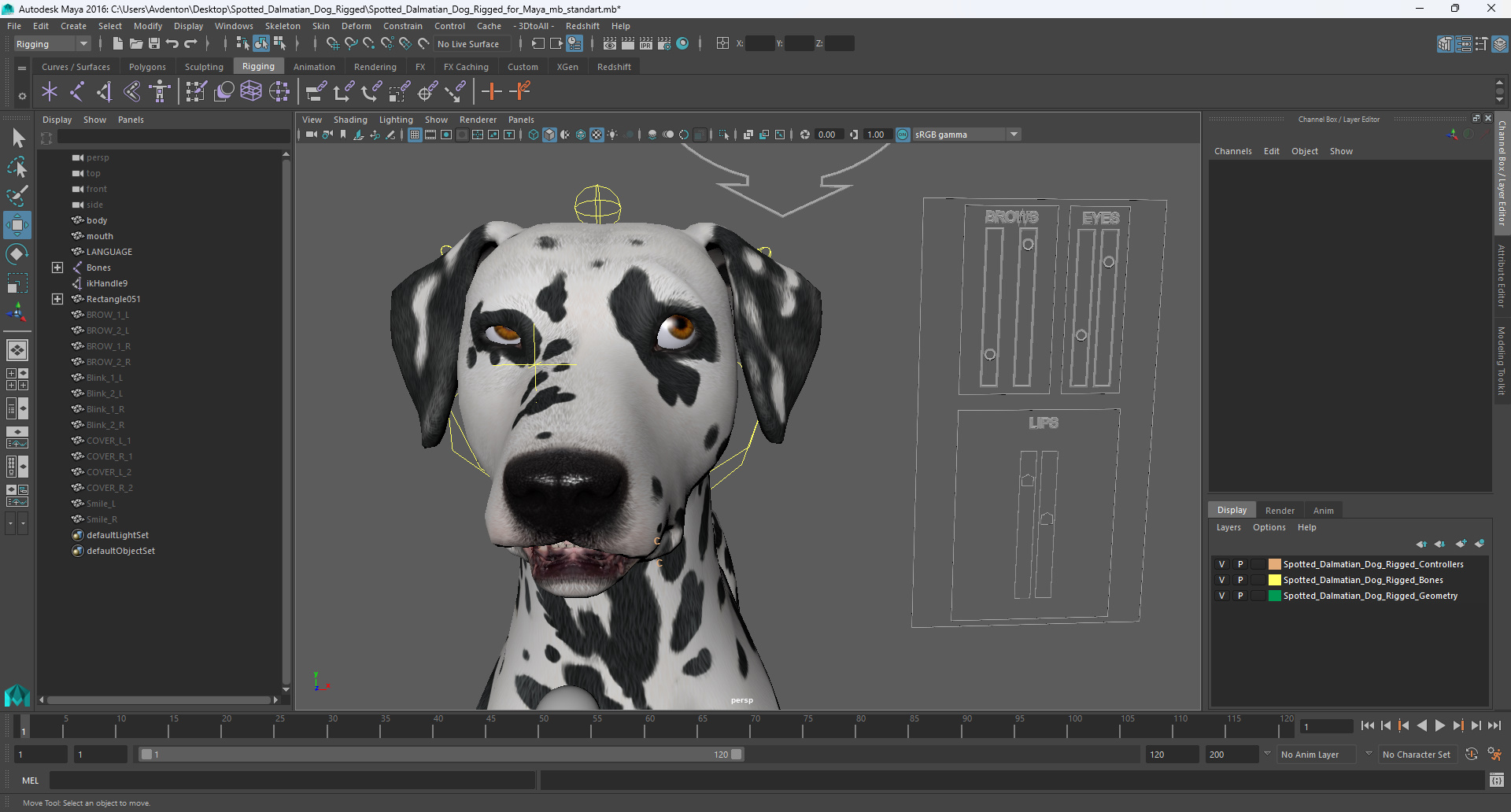The width and height of the screenshot is (1511, 812).
Task: Open the Skeleton menu
Action: (x=283, y=26)
